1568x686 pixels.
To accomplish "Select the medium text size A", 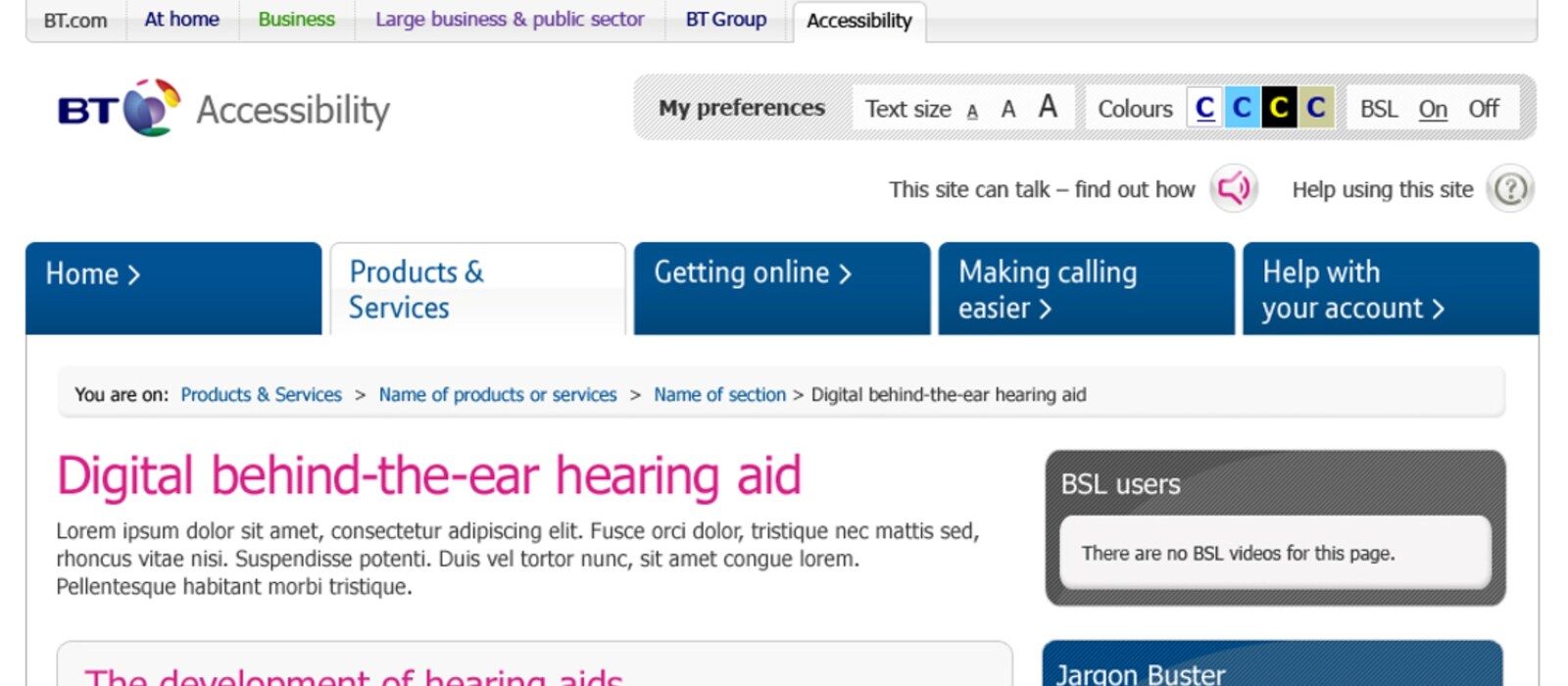I will click(1007, 109).
